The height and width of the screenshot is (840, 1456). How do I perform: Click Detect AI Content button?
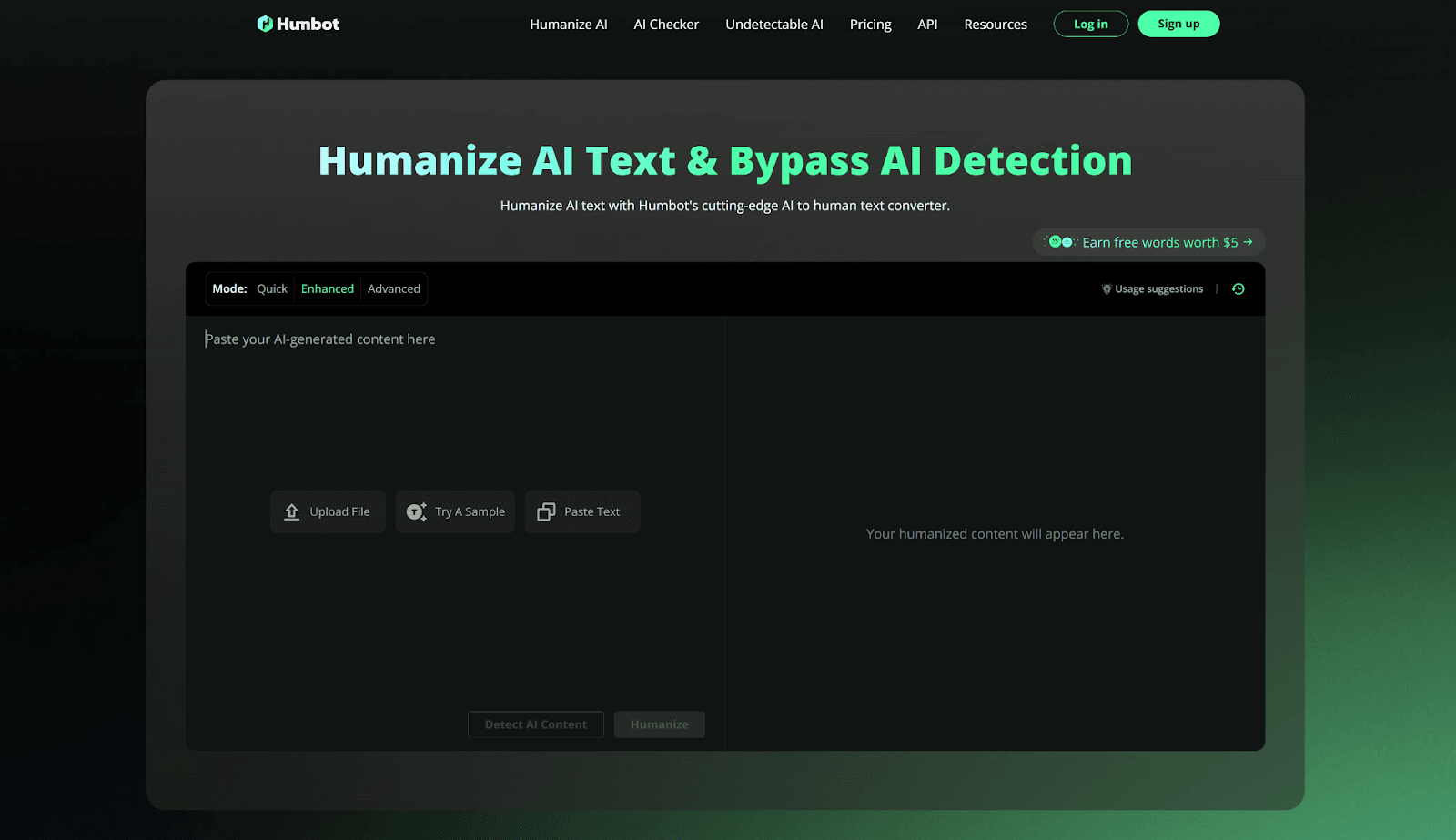pyautogui.click(x=536, y=724)
